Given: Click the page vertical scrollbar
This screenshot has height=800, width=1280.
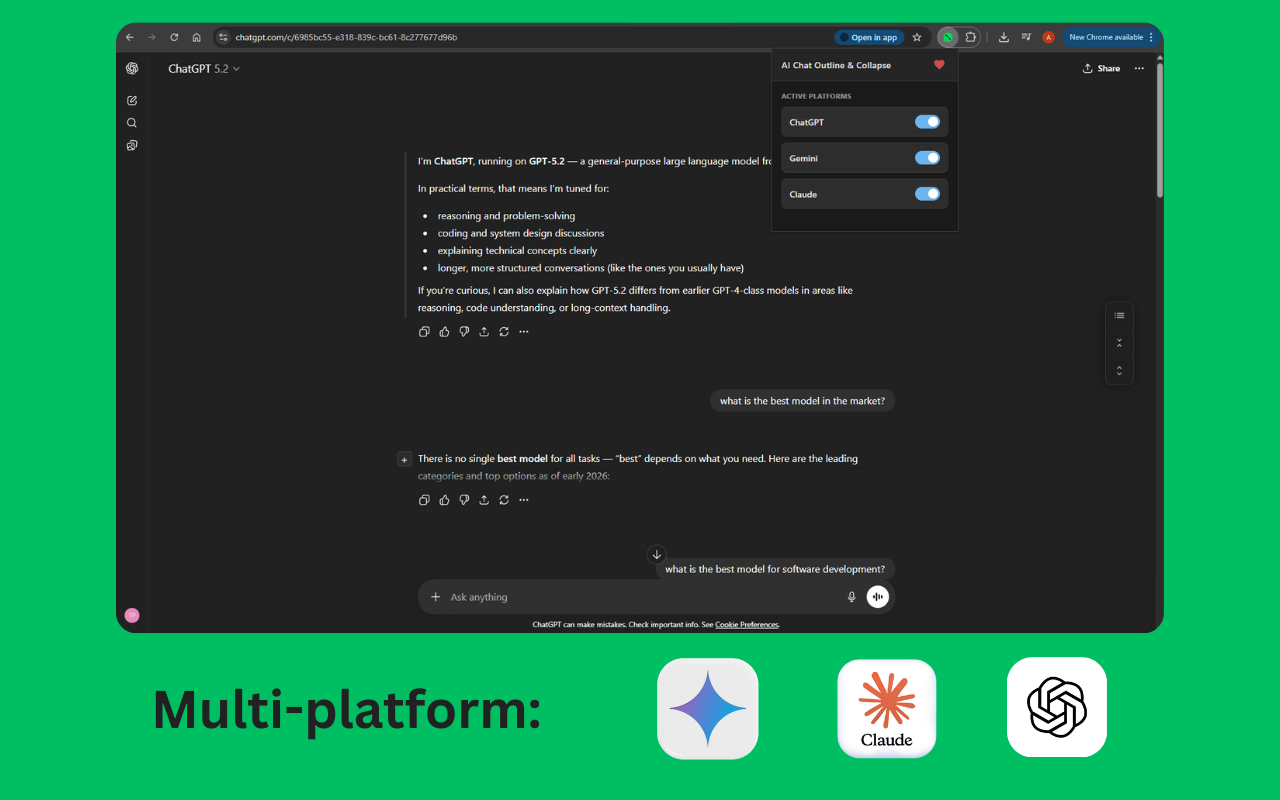Looking at the screenshot, I should 1159,130.
